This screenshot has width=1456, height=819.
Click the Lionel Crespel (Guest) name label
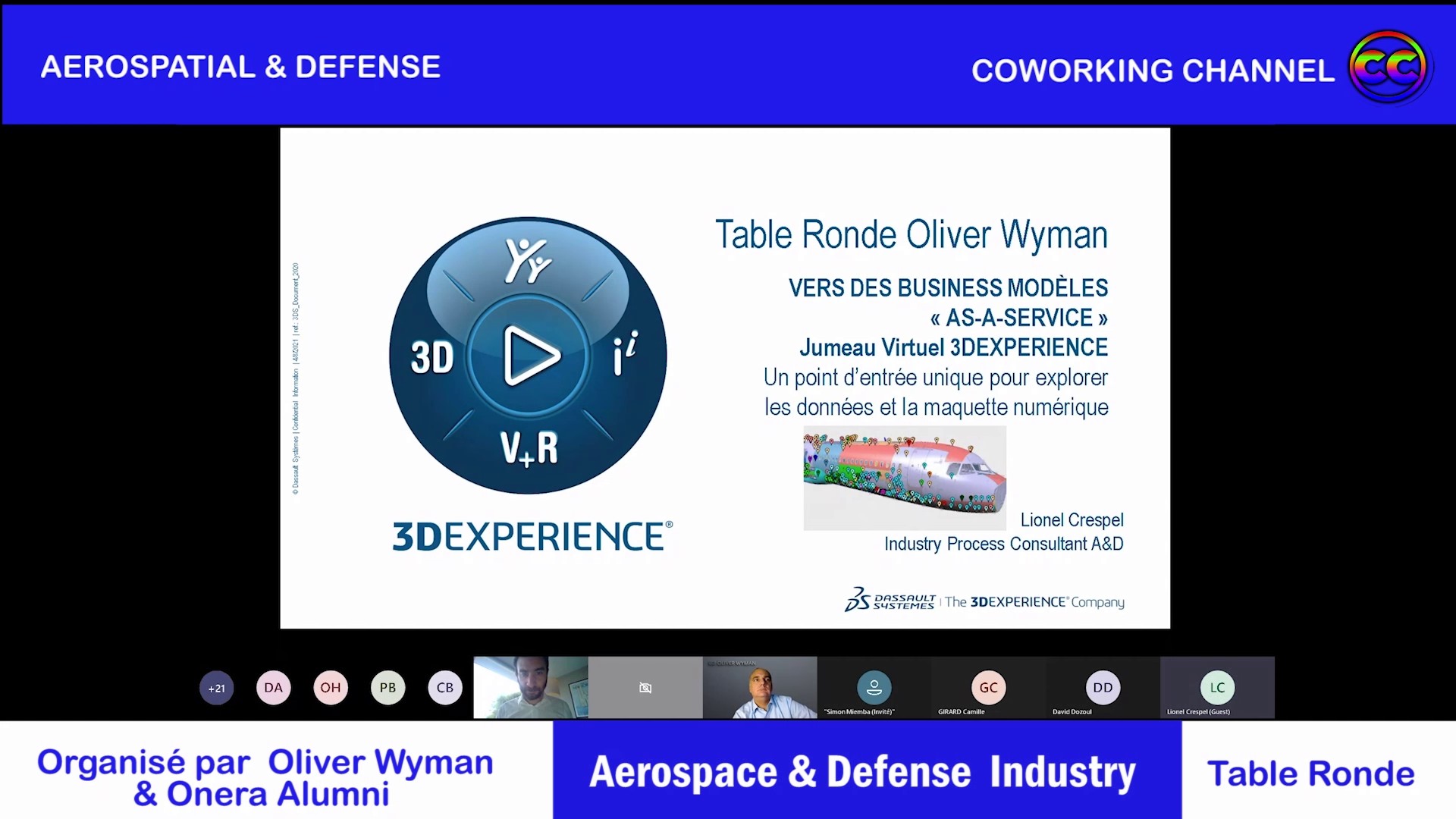(1198, 712)
